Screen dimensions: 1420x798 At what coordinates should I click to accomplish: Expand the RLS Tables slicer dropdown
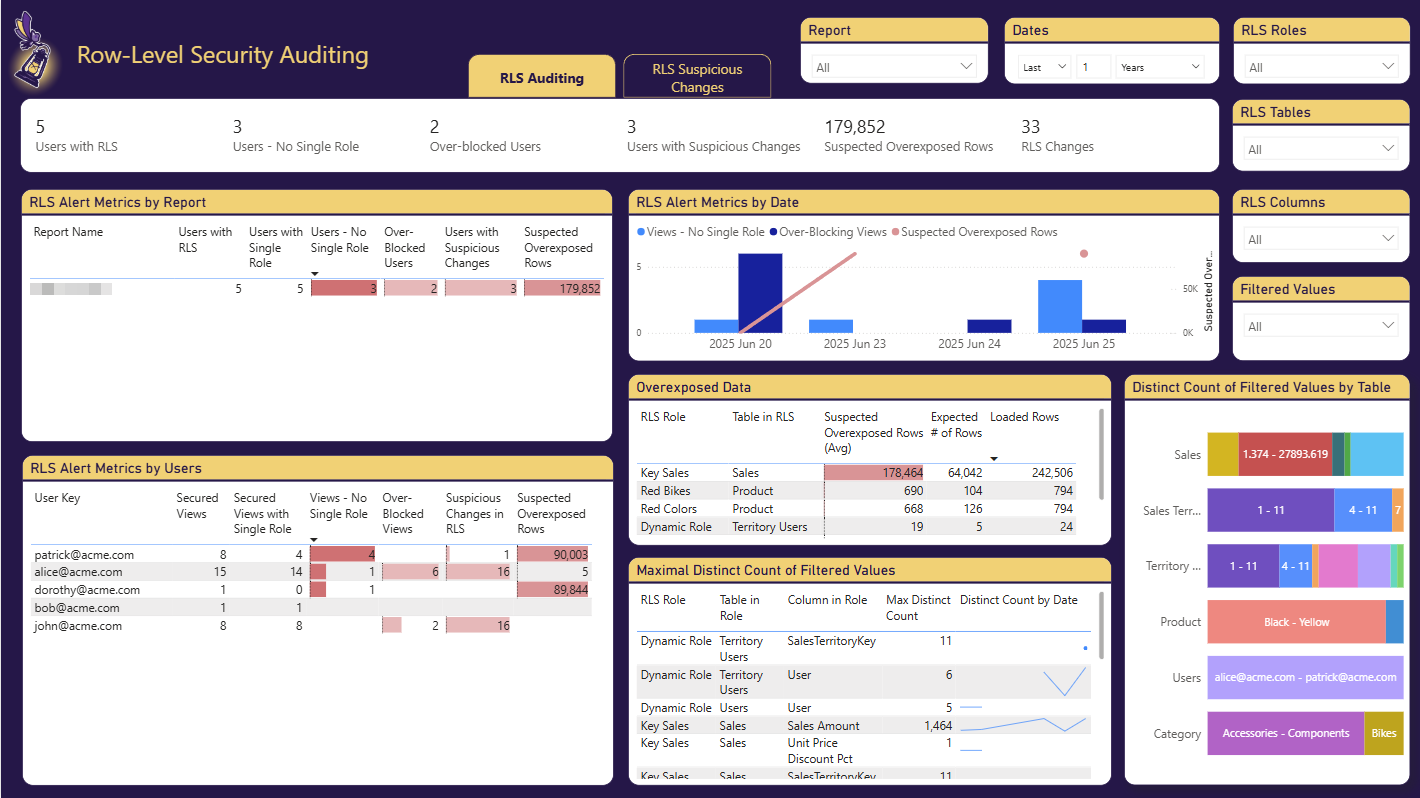tap(1319, 149)
